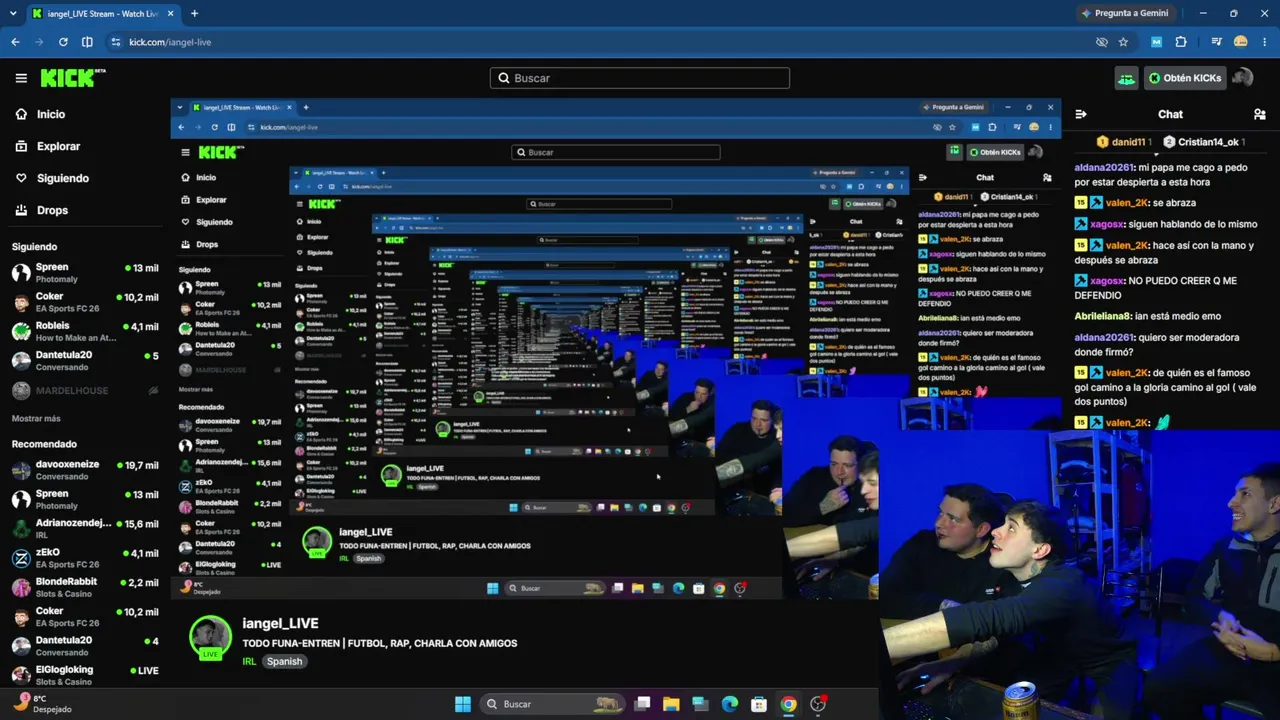
Task: Open the iangel_LIVE channel name
Action: pos(280,623)
